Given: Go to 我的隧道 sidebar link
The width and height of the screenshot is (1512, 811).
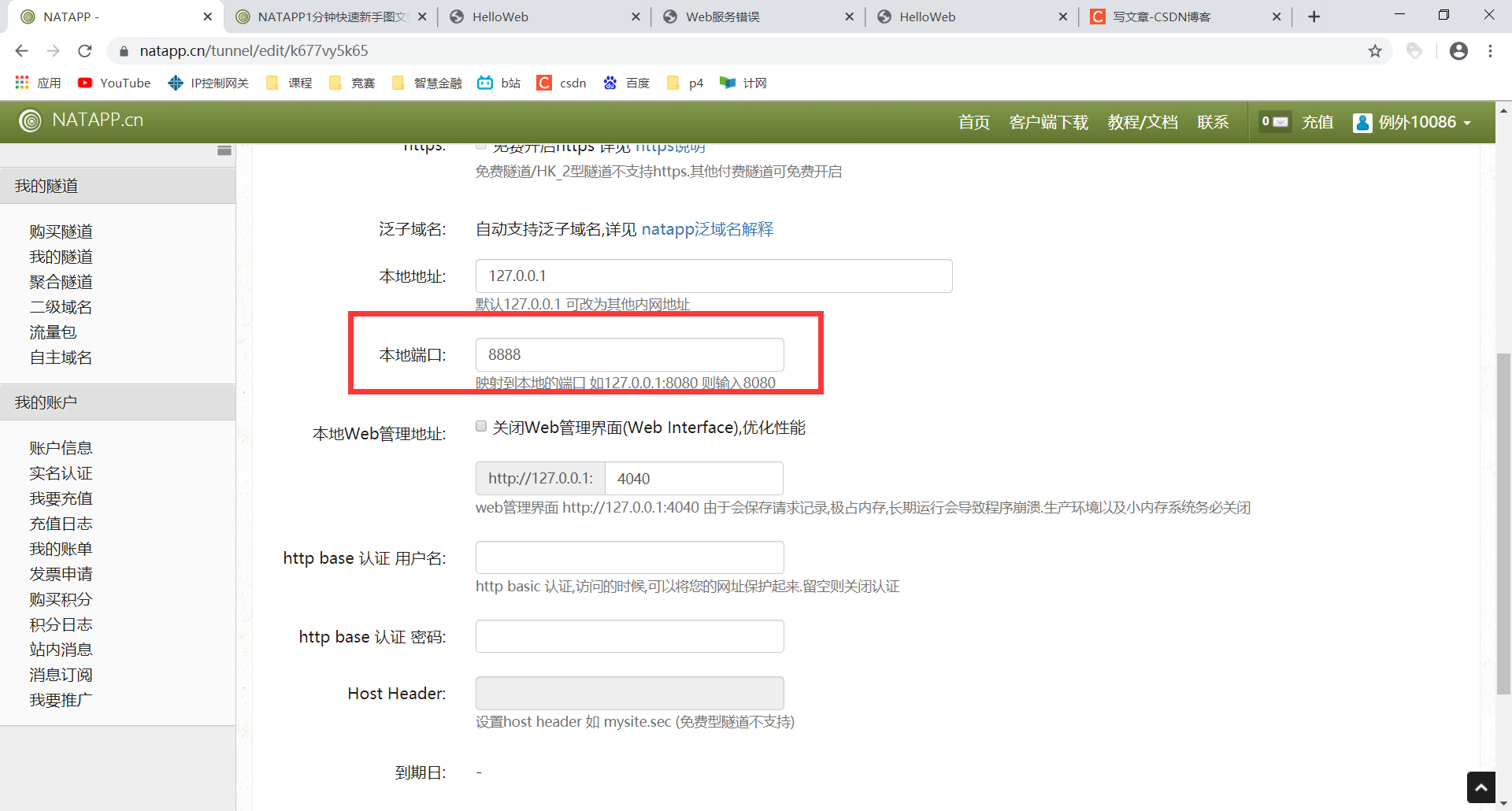Looking at the screenshot, I should pyautogui.click(x=61, y=257).
